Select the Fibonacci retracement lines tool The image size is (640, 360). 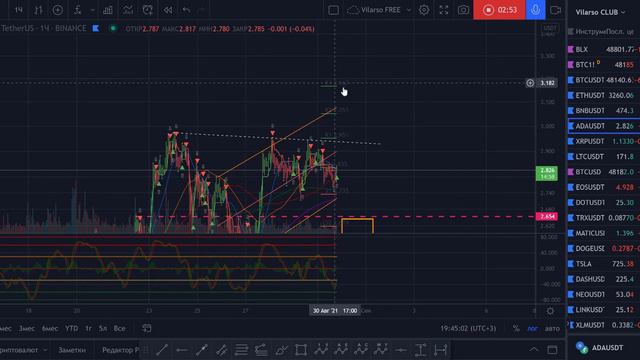[241, 350]
